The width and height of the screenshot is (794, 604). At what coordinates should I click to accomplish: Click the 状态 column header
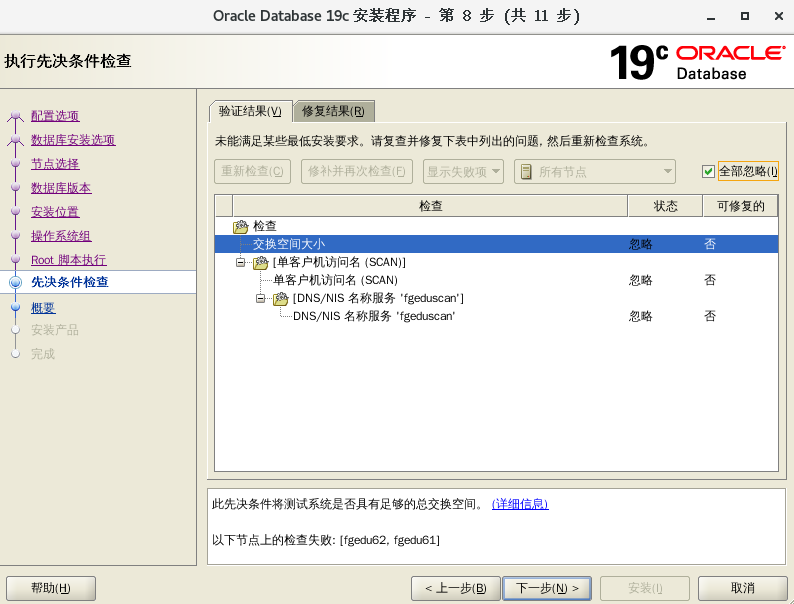click(665, 206)
